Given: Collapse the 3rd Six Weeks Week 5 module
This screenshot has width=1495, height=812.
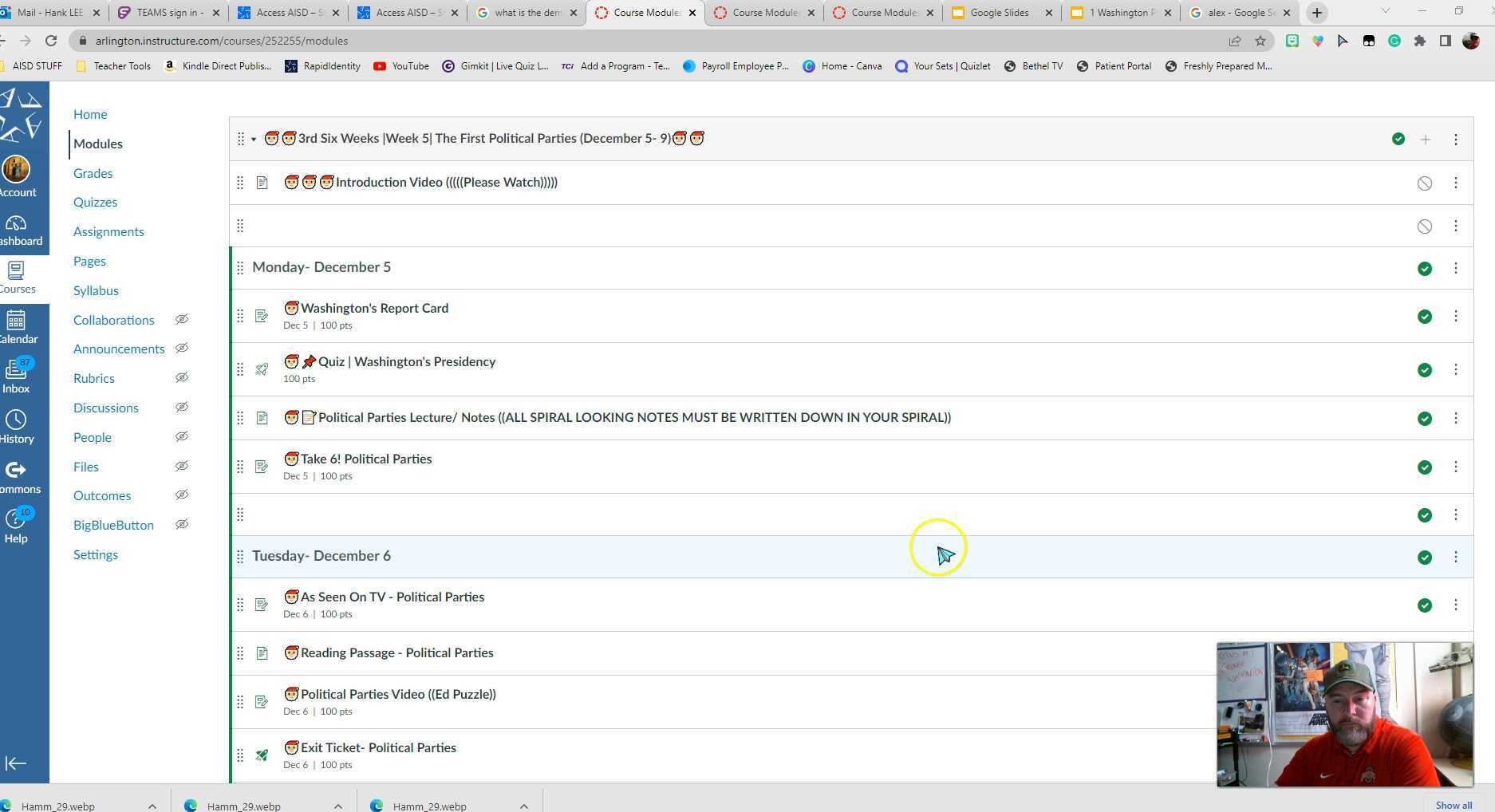Looking at the screenshot, I should 254,140.
